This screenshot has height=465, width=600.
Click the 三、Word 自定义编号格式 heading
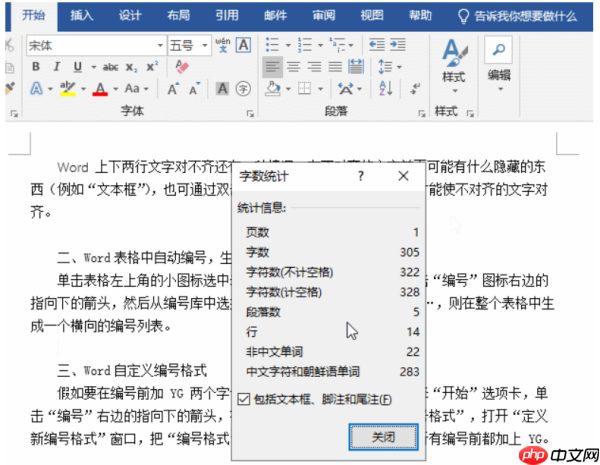tap(132, 370)
